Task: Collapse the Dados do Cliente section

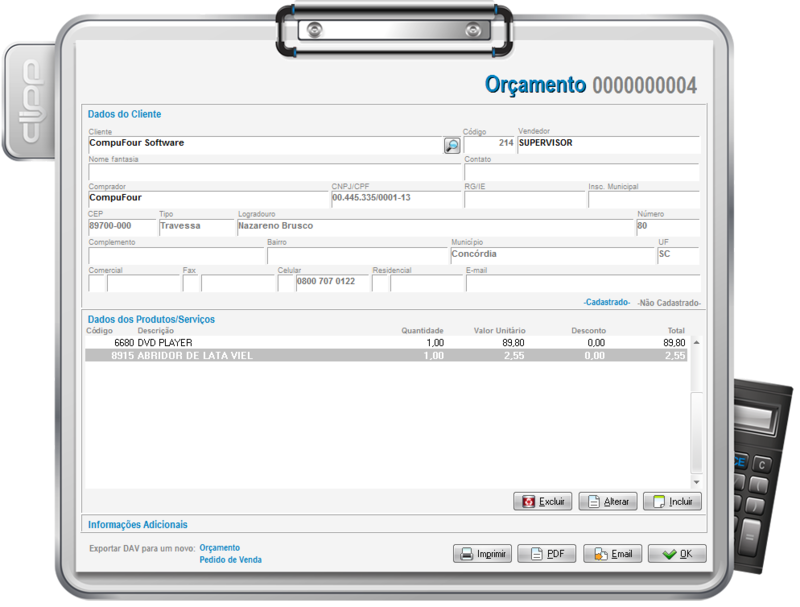Action: [x=124, y=114]
